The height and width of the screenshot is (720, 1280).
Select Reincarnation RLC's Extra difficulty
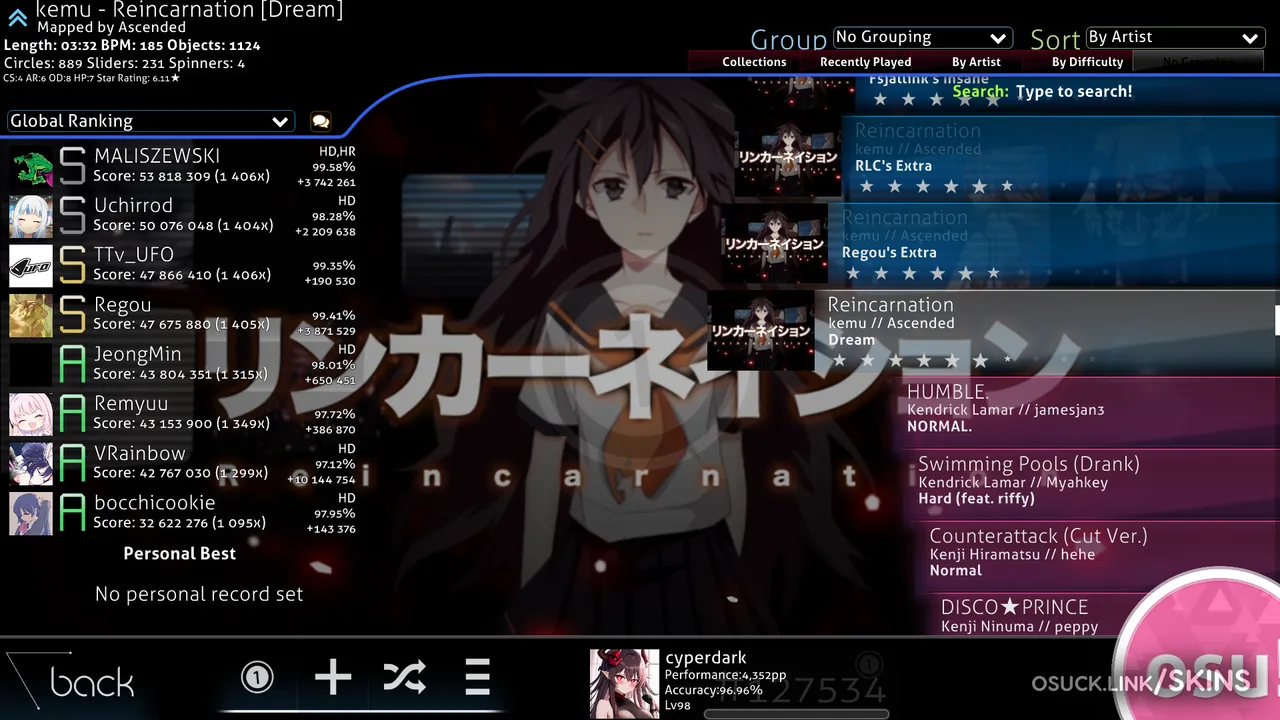(x=1007, y=157)
